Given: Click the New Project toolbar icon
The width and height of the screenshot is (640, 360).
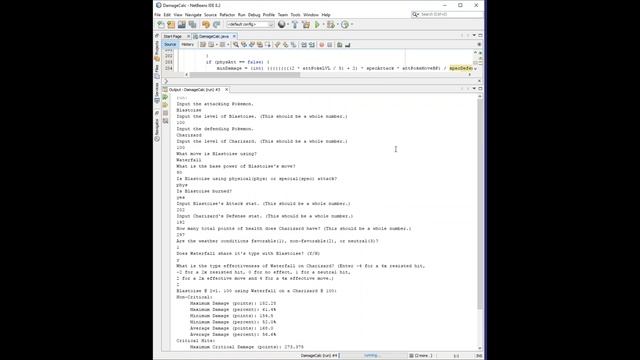Looking at the screenshot, I should click(x=171, y=24).
